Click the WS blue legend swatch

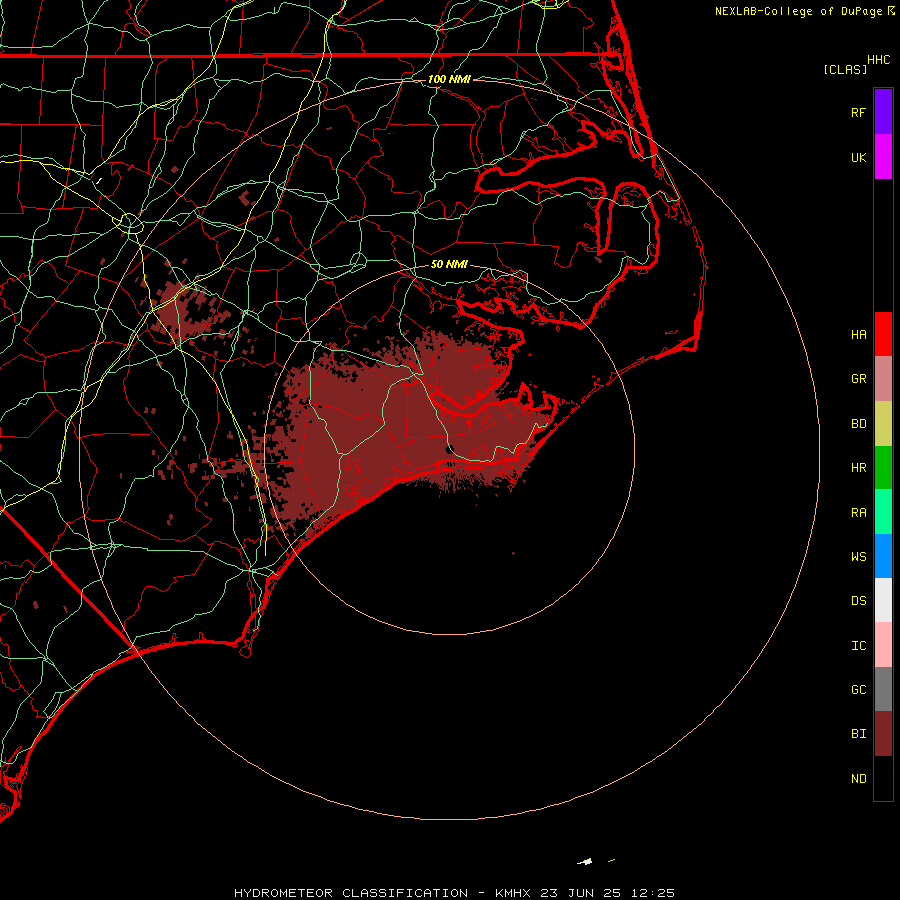coord(883,556)
